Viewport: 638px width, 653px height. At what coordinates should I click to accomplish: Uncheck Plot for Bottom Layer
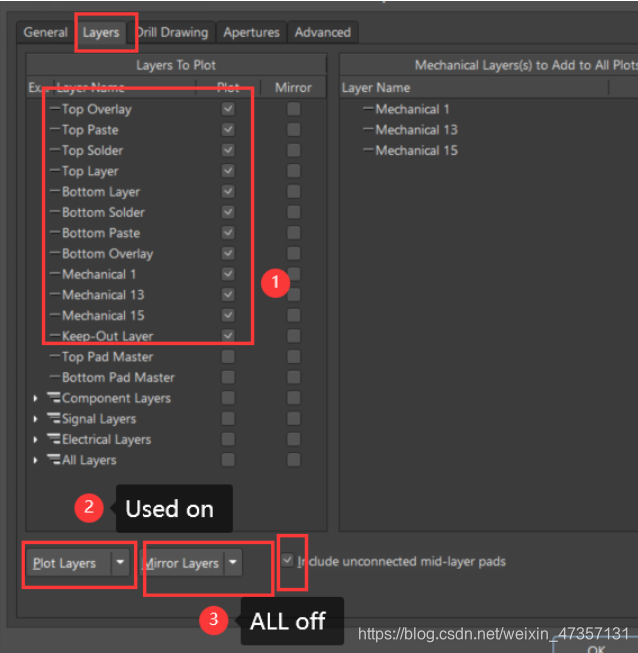click(228, 192)
